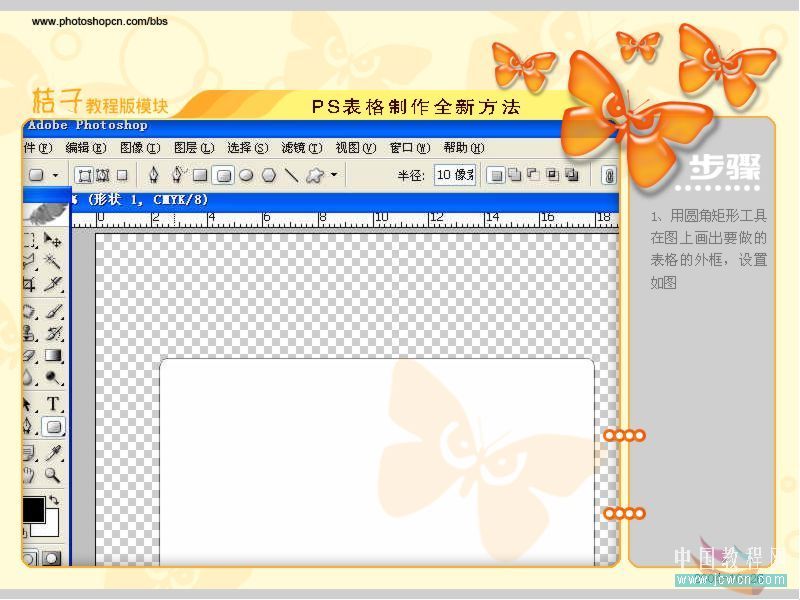
Task: Click the rounded rectangle tool preset icon
Action: tap(36, 176)
